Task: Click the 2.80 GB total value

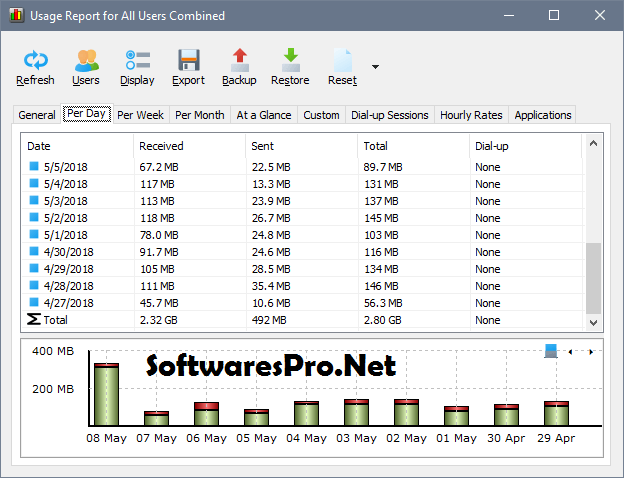Action: click(382, 320)
